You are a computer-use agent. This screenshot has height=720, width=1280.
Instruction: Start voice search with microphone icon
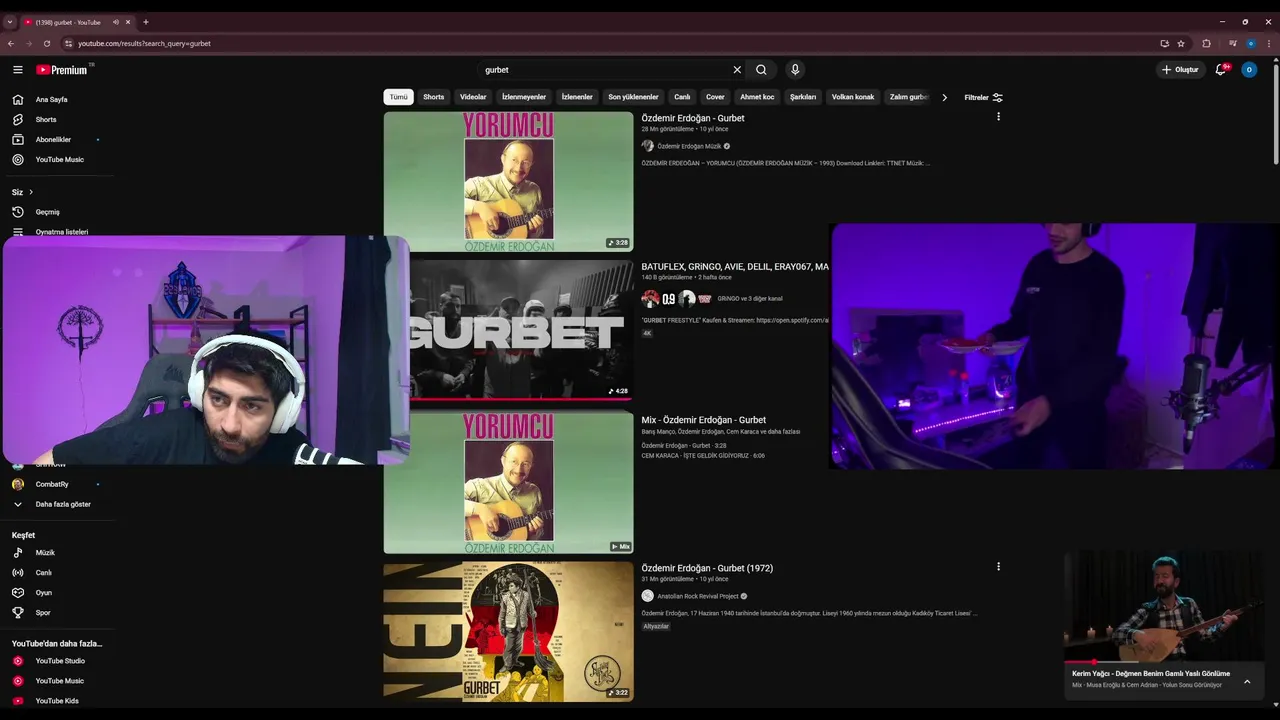[x=795, y=70]
